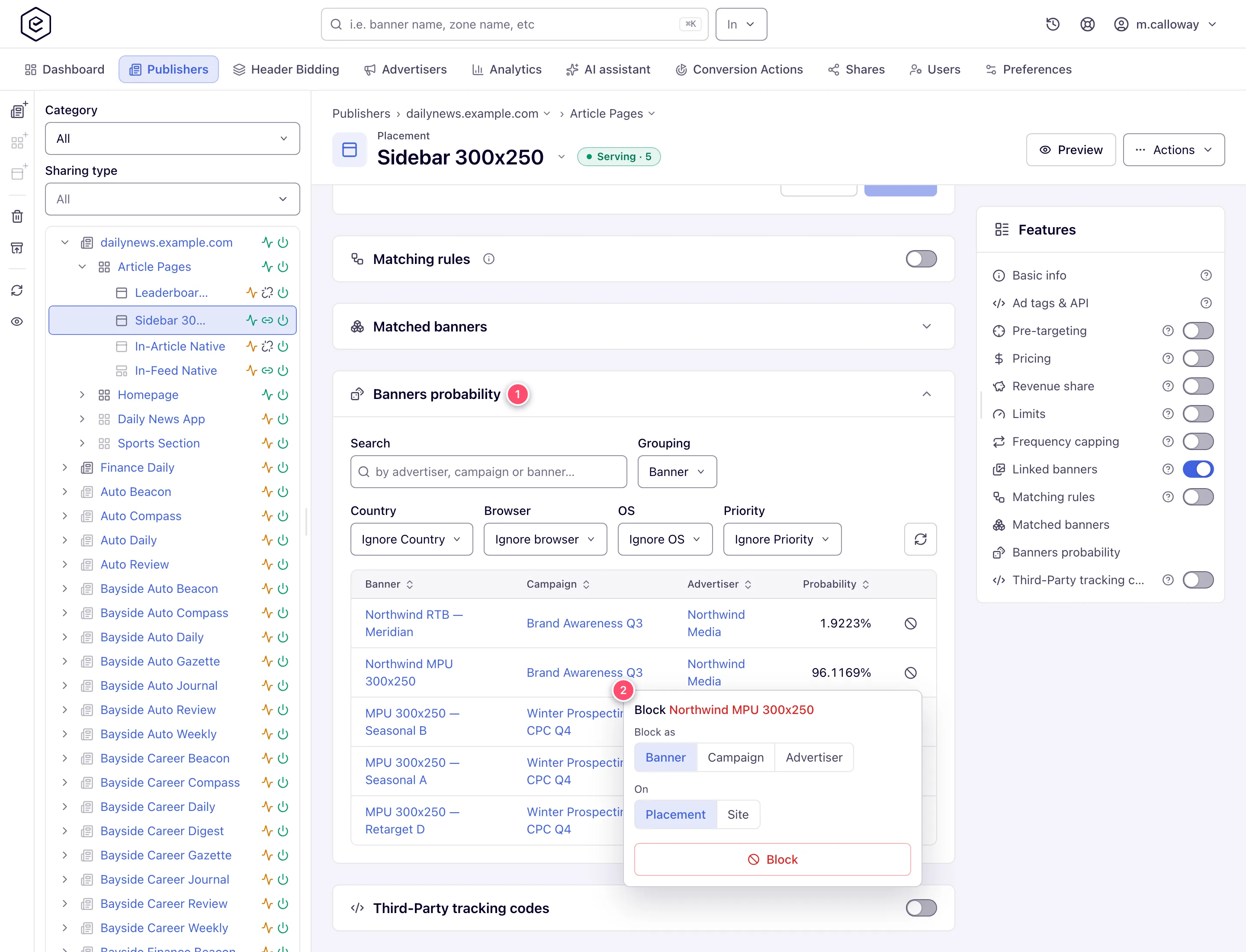This screenshot has height=952, width=1246.
Task: Open the Sharing type dropdown
Action: (172, 199)
